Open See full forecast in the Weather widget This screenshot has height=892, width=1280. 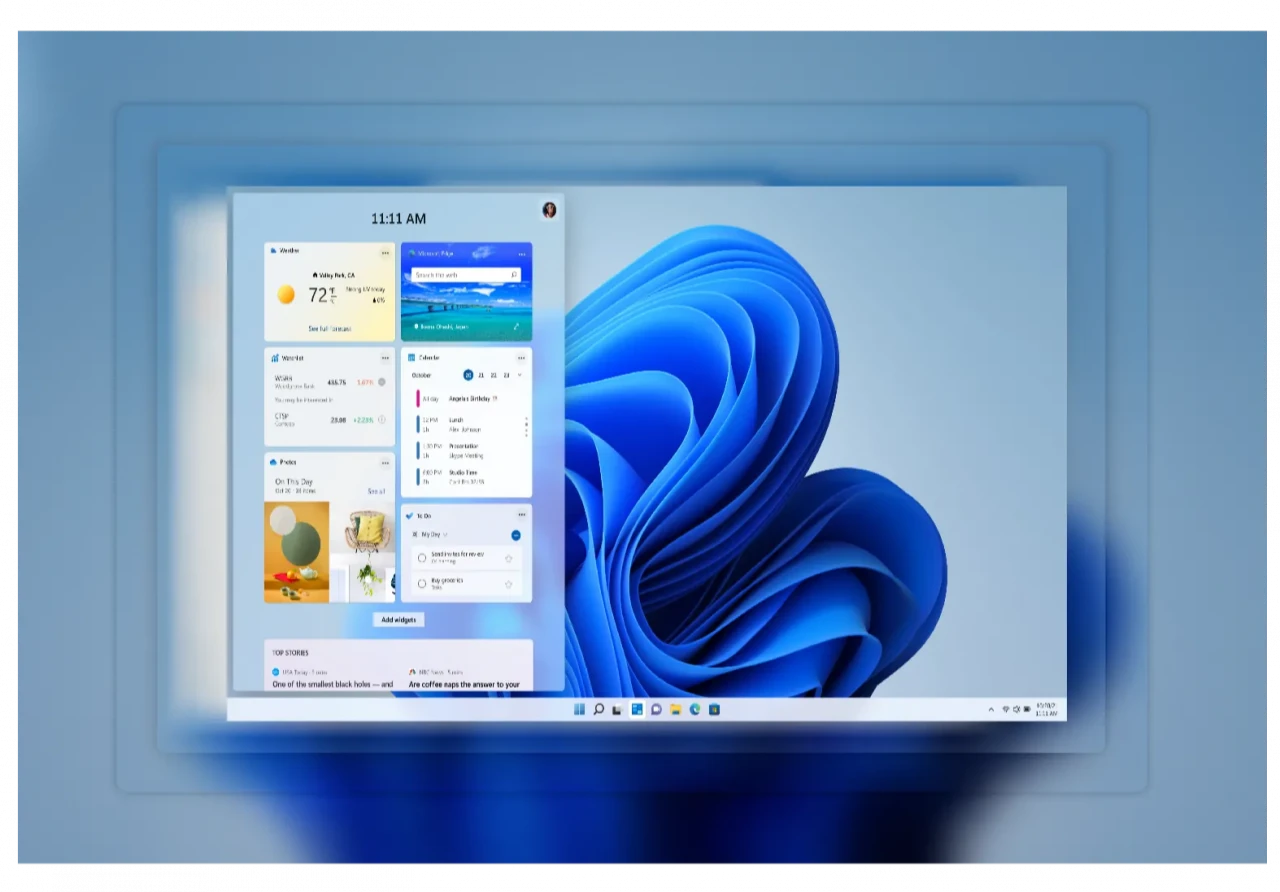[328, 327]
